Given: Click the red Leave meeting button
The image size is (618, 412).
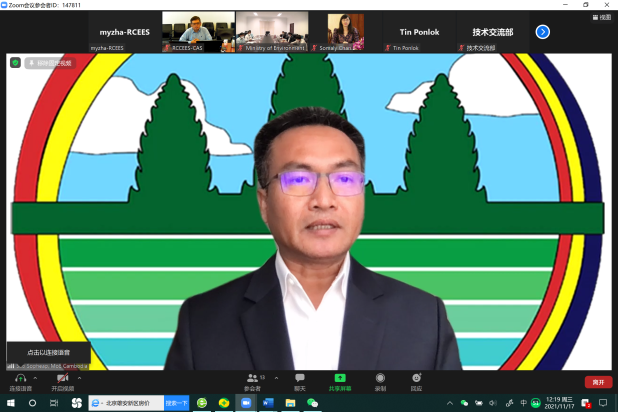Looking at the screenshot, I should 598,382.
